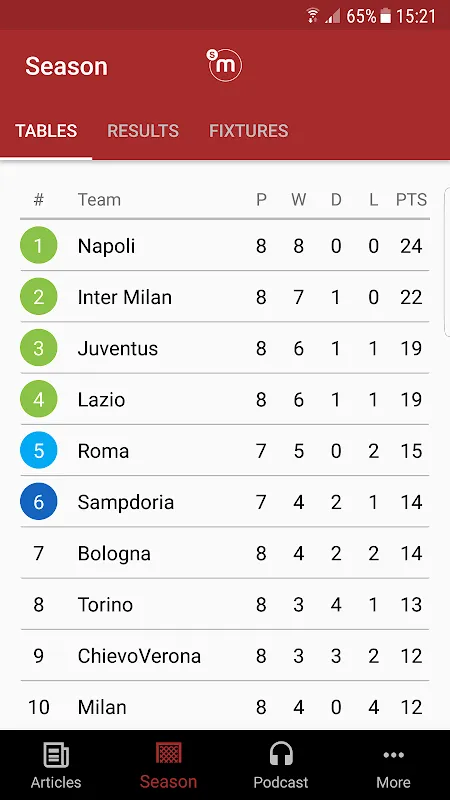Tap the More three-dots icon
Viewport: 450px width, 800px height.
click(x=393, y=755)
